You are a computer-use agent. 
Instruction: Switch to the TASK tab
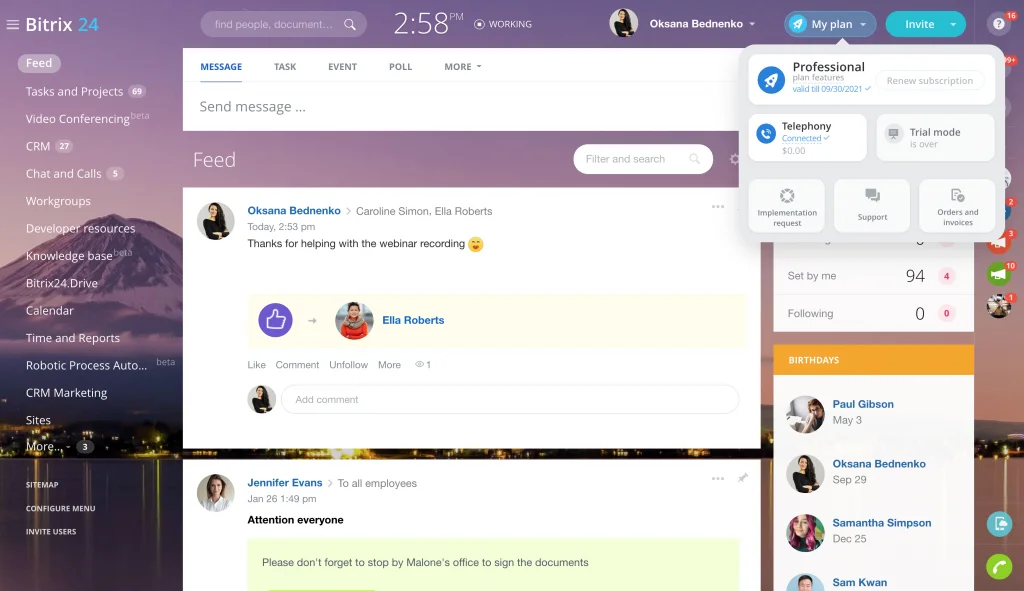click(285, 66)
